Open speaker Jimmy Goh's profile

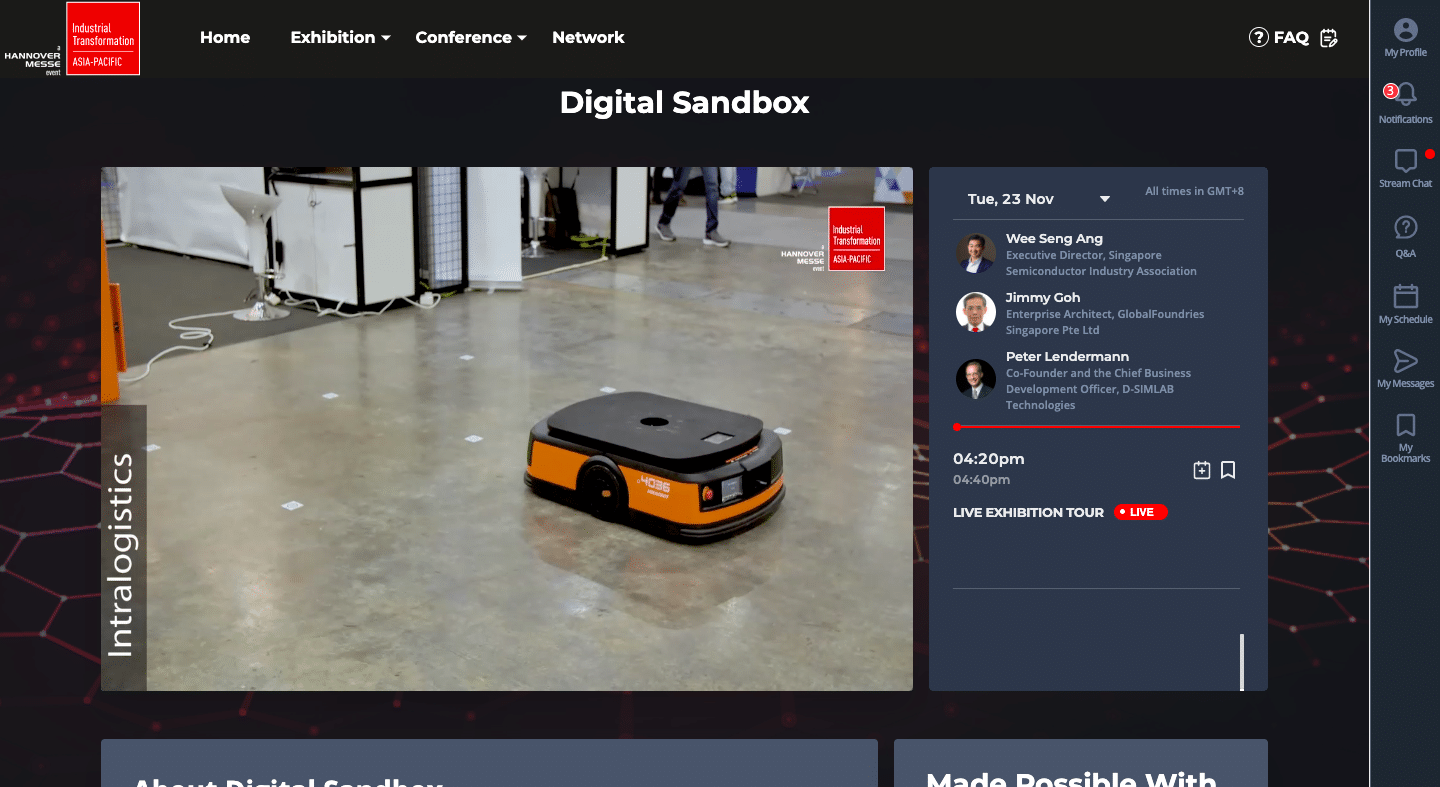(1043, 297)
